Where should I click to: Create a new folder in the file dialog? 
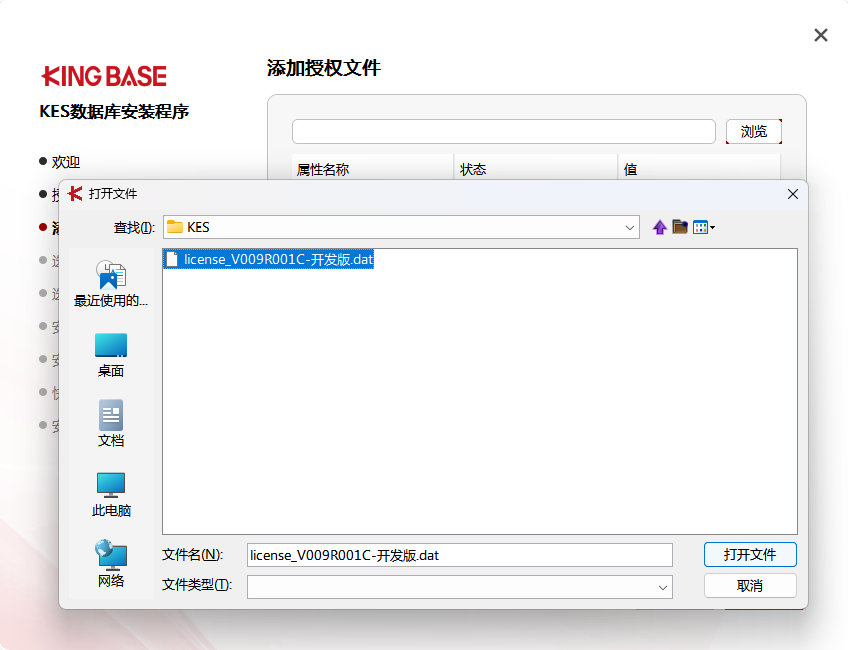[680, 227]
